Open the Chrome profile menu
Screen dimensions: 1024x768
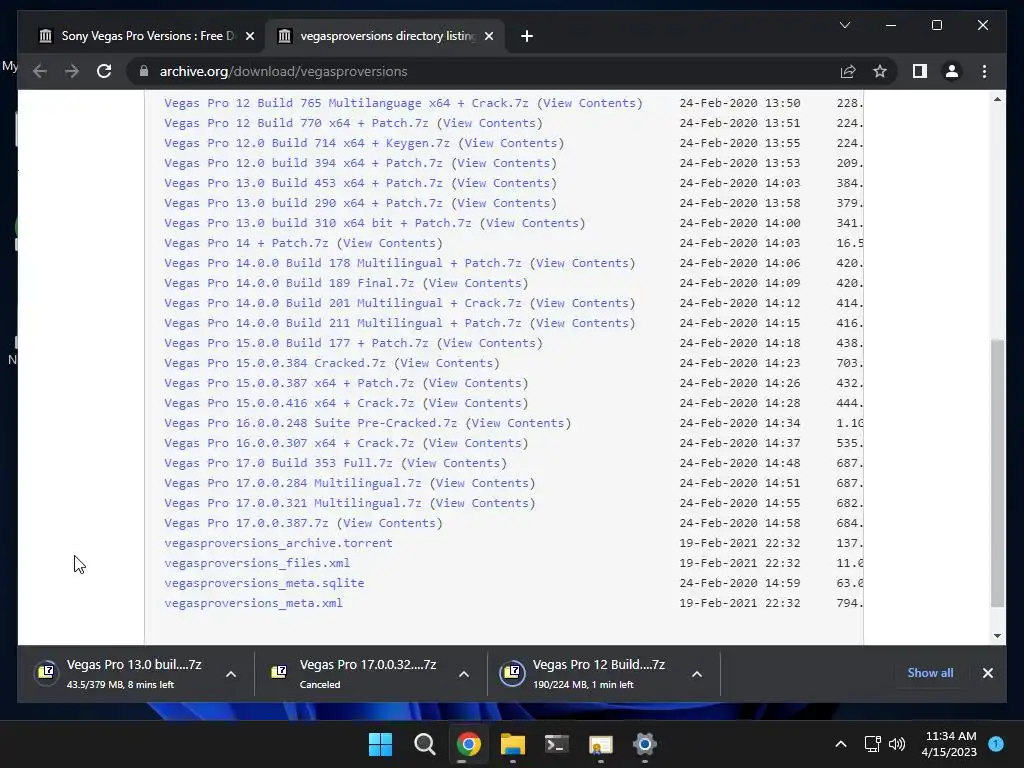tap(952, 71)
